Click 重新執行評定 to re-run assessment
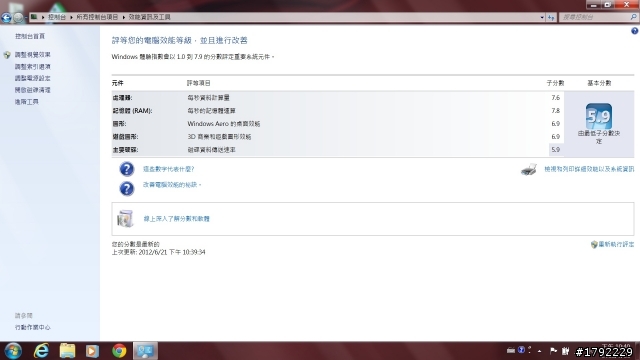The image size is (640, 360). click(x=616, y=244)
